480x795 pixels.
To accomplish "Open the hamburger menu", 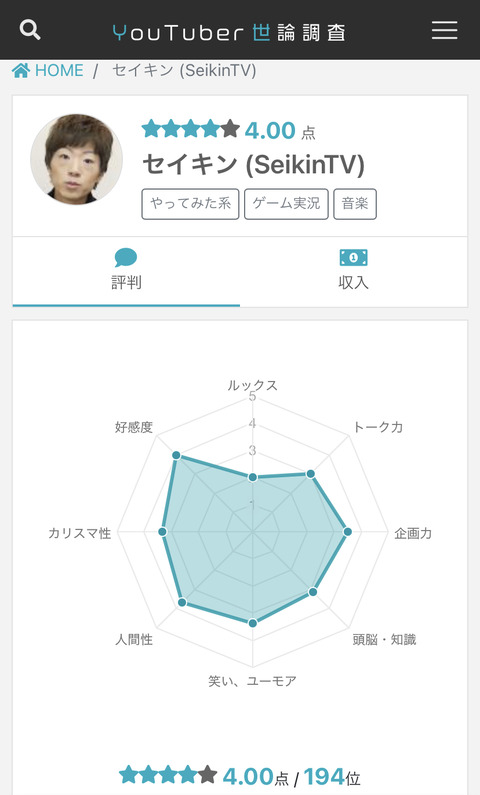I will (x=445, y=30).
